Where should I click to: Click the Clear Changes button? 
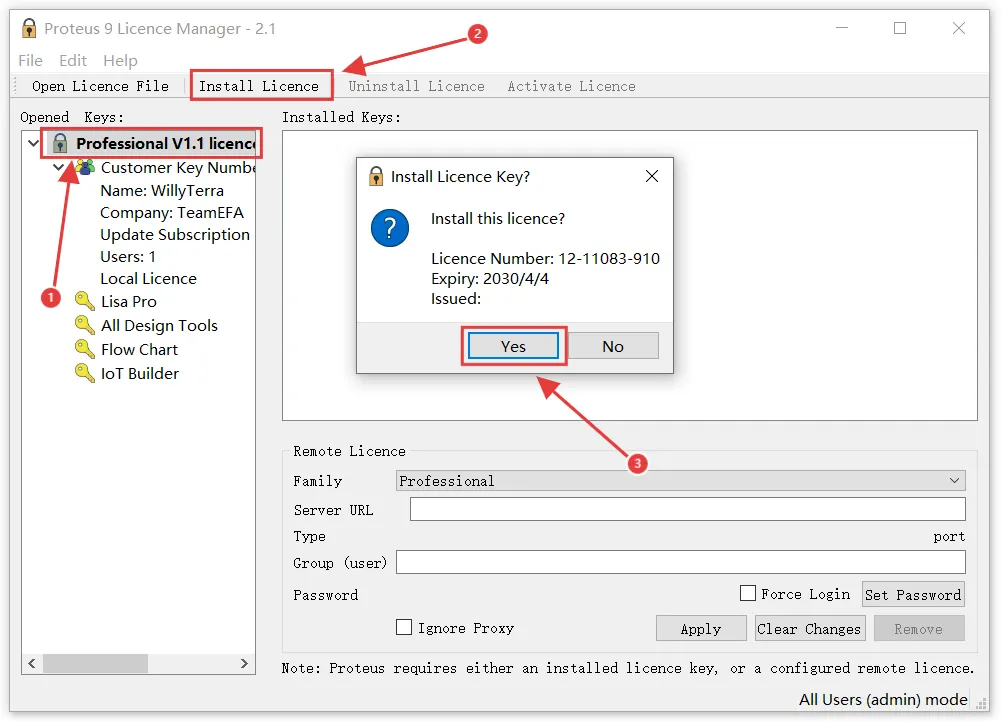pyautogui.click(x=810, y=629)
